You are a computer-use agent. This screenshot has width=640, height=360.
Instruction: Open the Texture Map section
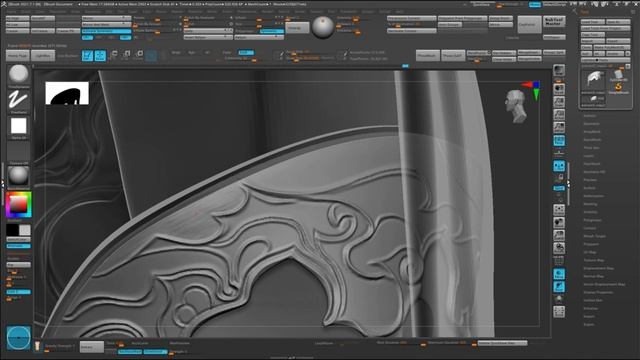click(x=593, y=260)
